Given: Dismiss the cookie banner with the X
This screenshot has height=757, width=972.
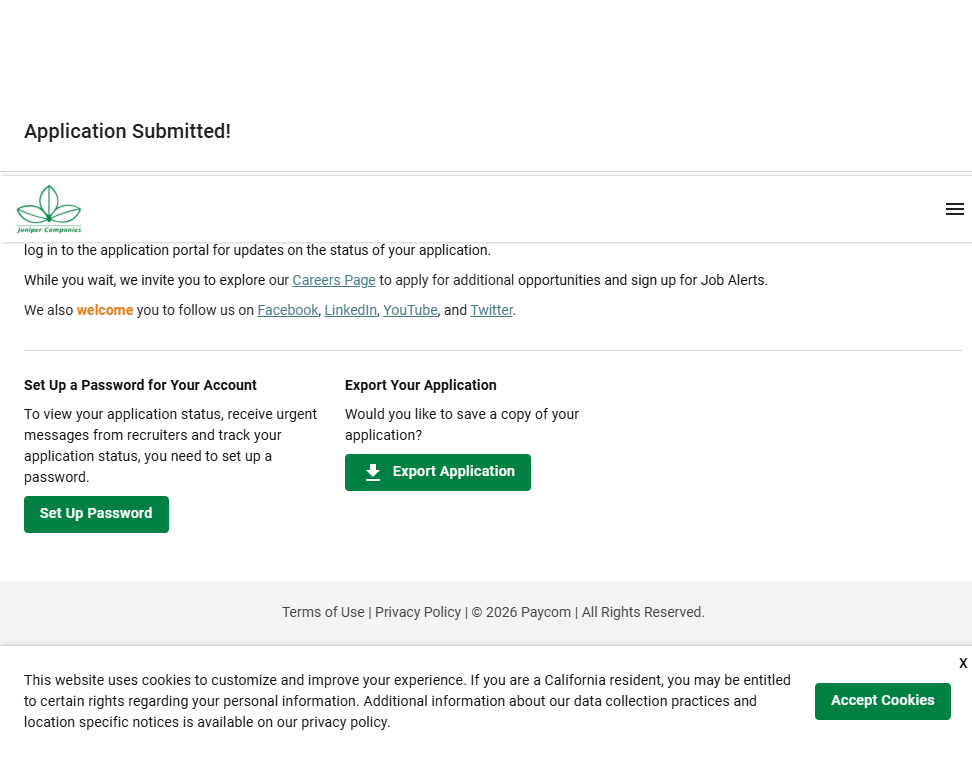Looking at the screenshot, I should coord(962,663).
